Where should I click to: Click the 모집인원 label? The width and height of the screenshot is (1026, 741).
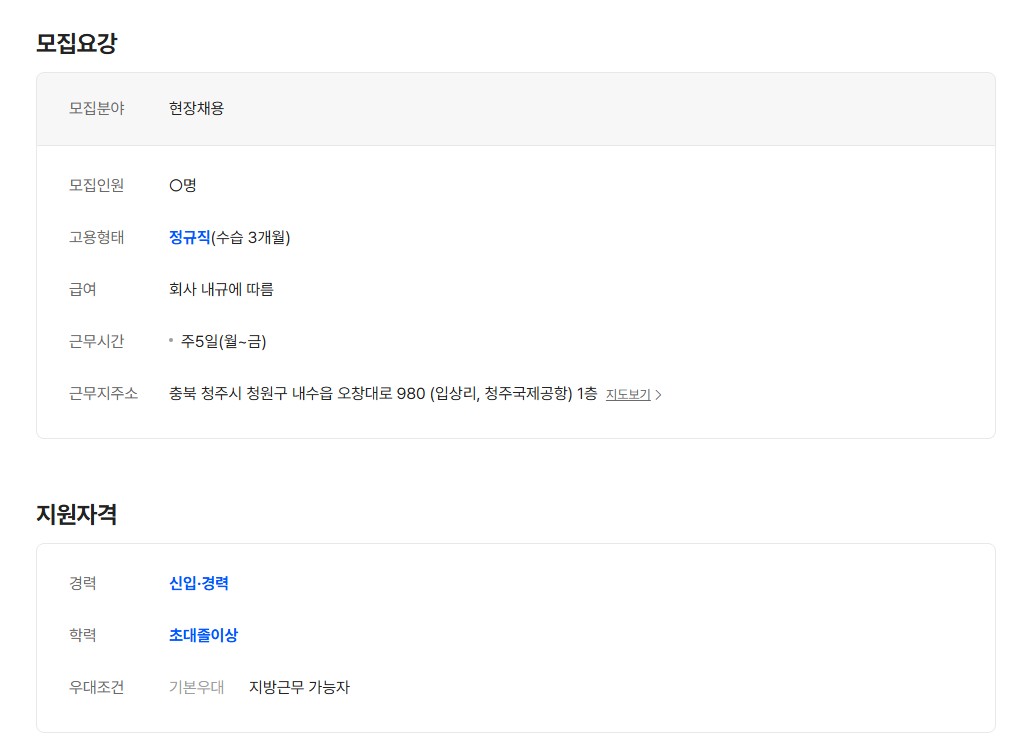96,185
